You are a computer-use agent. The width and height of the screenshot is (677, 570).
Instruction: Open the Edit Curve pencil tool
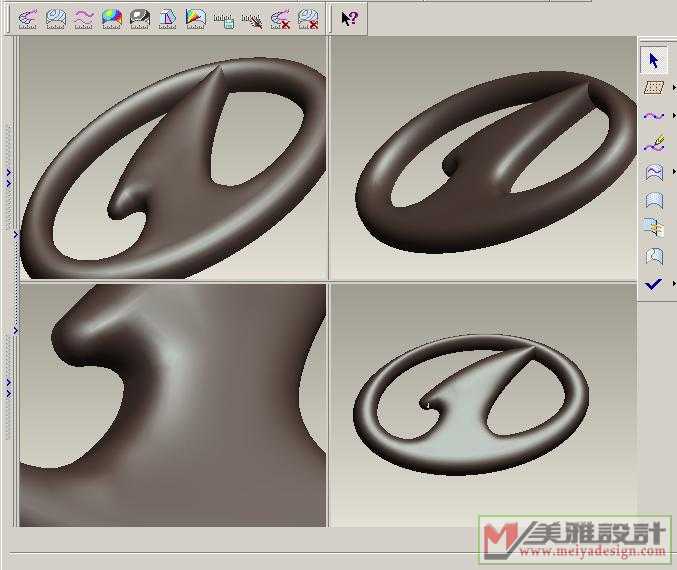[x=654, y=144]
